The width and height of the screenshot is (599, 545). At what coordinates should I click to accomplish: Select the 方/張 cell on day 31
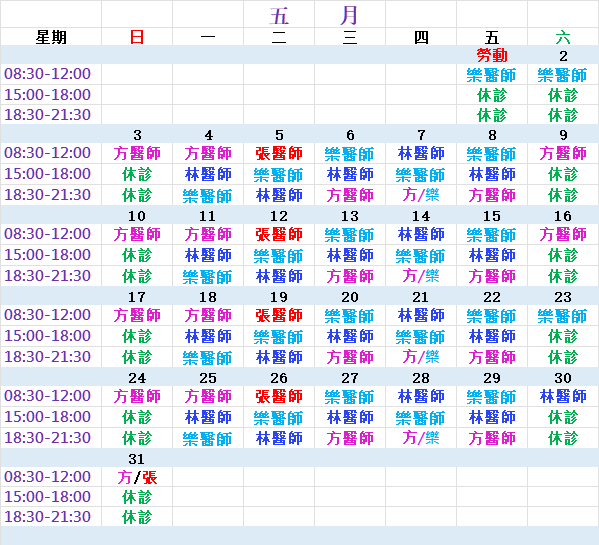point(137,477)
